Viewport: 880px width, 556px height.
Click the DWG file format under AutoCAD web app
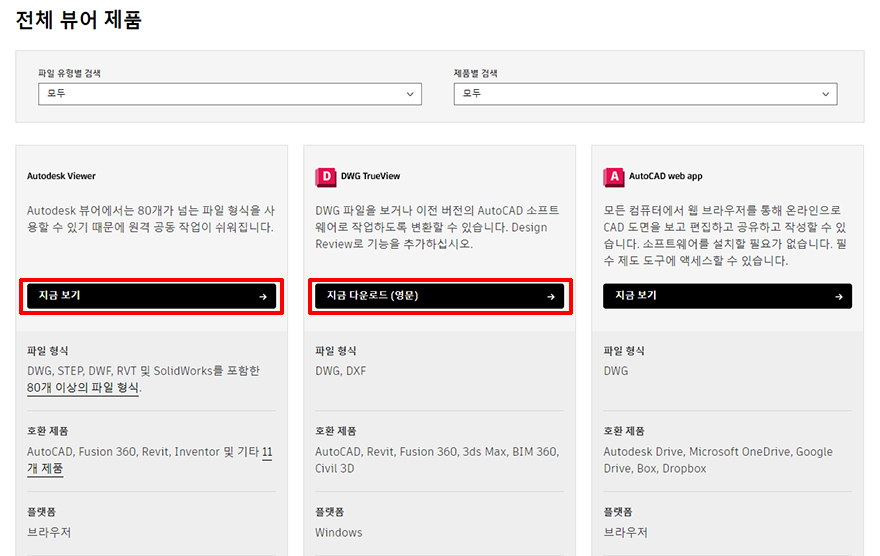[616, 371]
